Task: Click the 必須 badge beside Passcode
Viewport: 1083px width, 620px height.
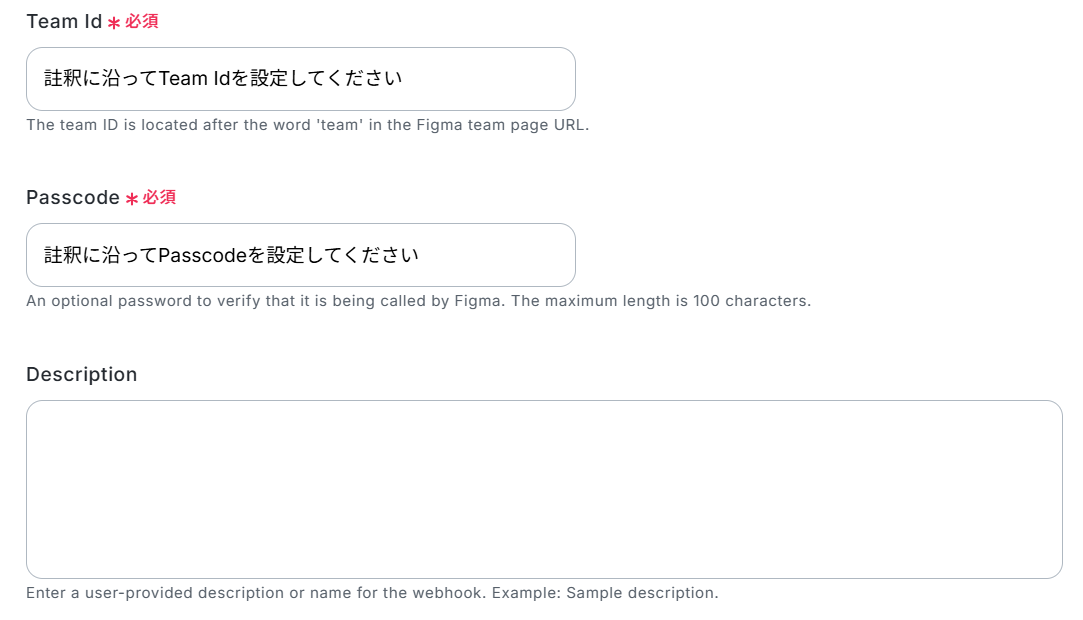Action: 160,197
